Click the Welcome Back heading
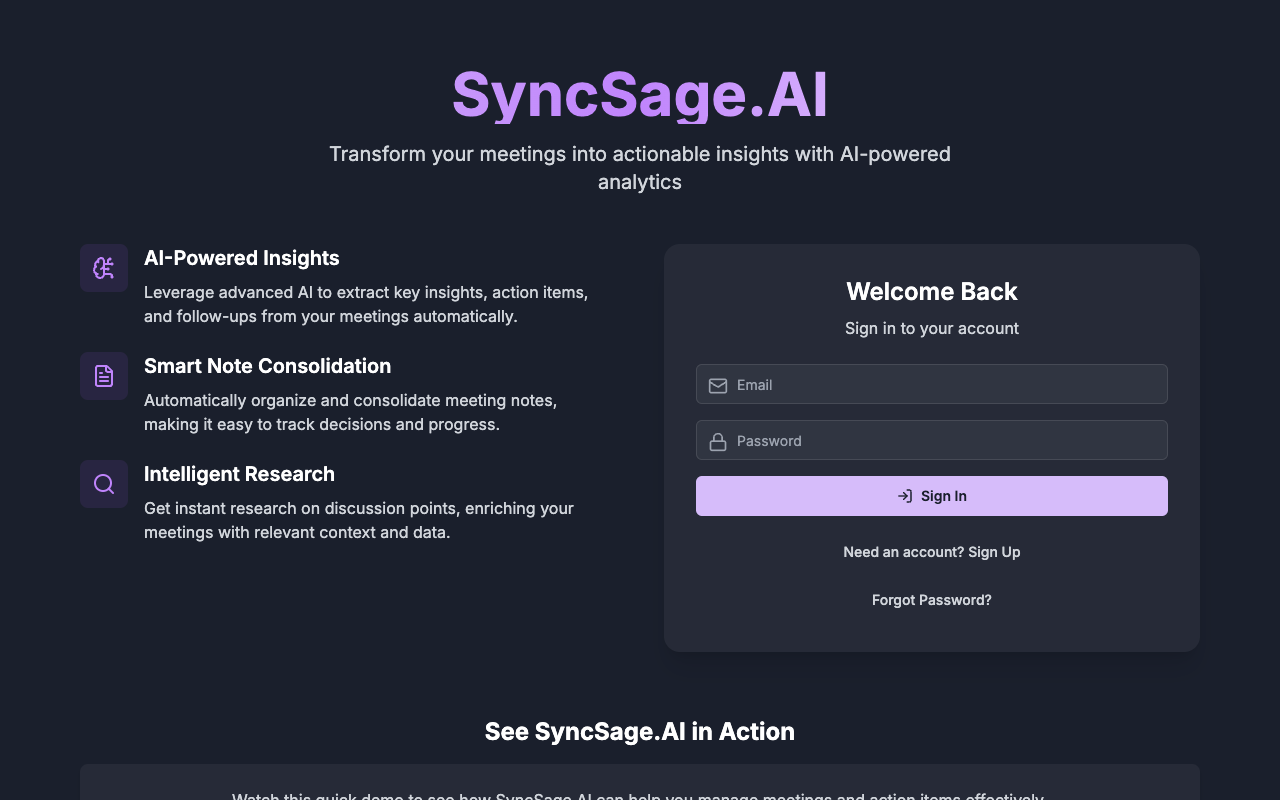Viewport: 1280px width, 800px height. 932,291
